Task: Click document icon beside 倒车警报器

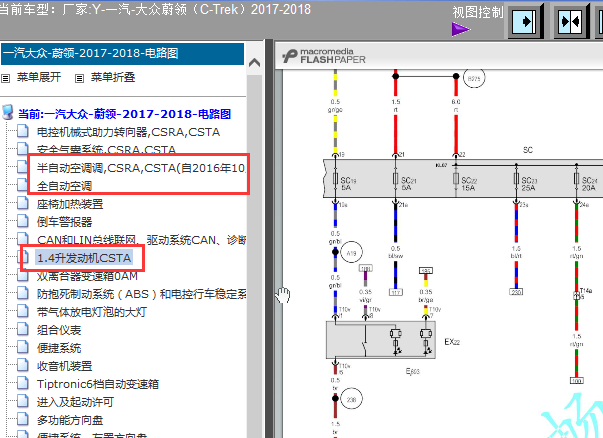Action: click(23, 221)
